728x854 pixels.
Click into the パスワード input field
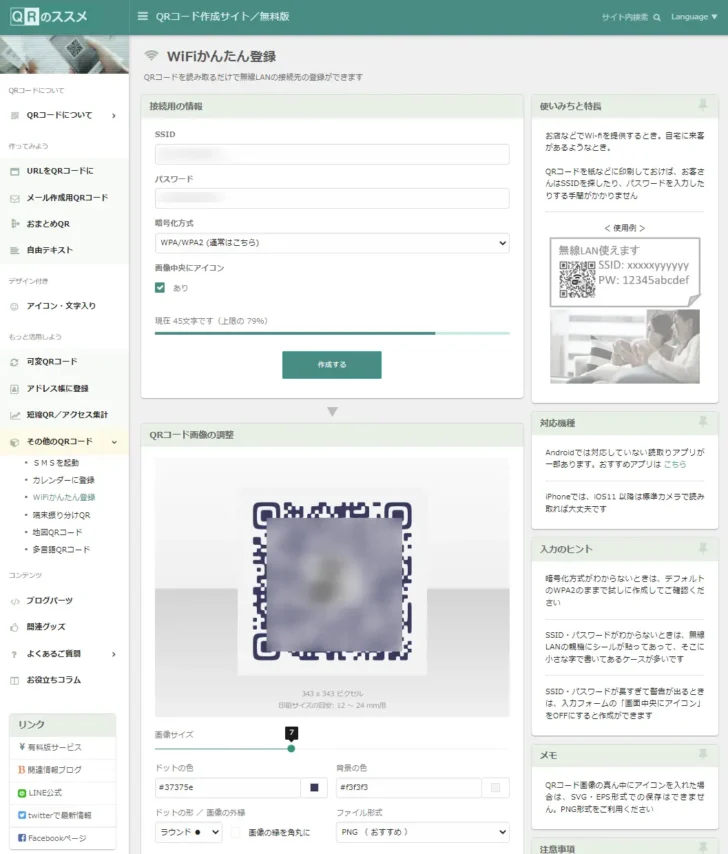pos(332,198)
